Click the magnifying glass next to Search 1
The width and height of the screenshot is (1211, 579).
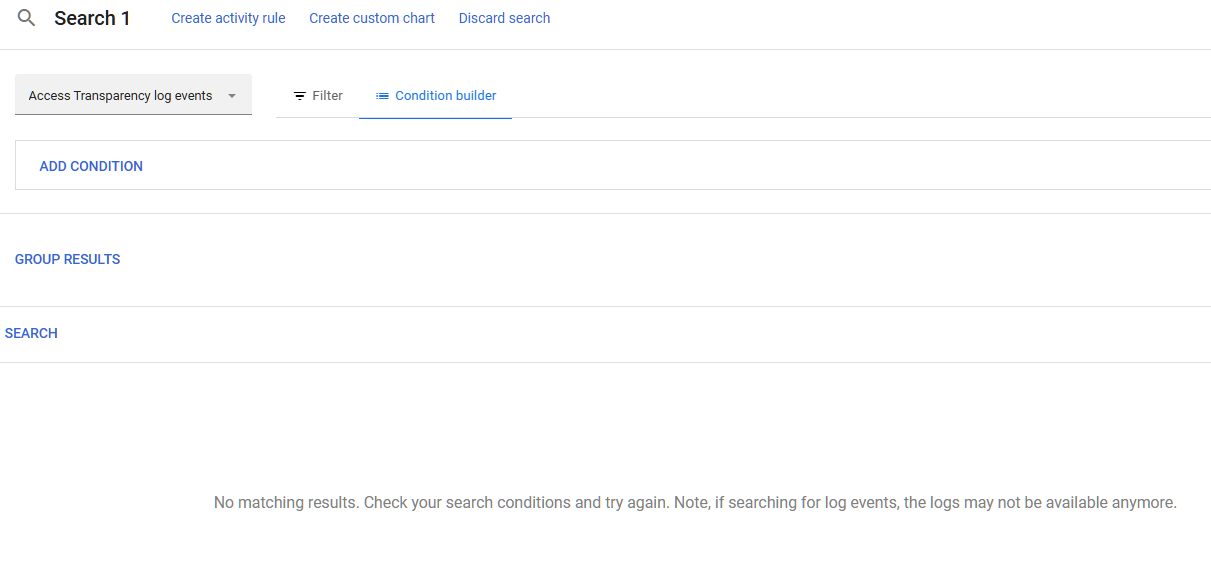point(25,17)
